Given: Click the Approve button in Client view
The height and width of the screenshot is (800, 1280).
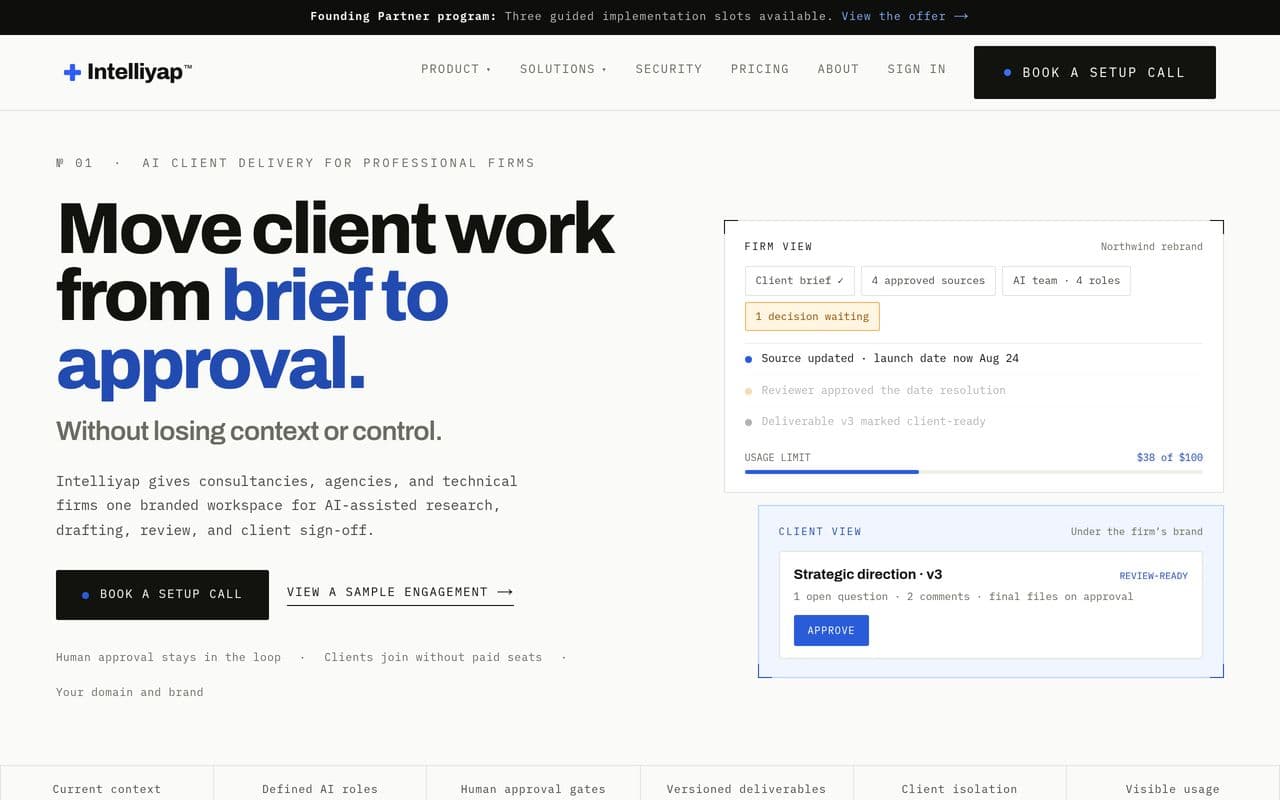Looking at the screenshot, I should [x=831, y=630].
